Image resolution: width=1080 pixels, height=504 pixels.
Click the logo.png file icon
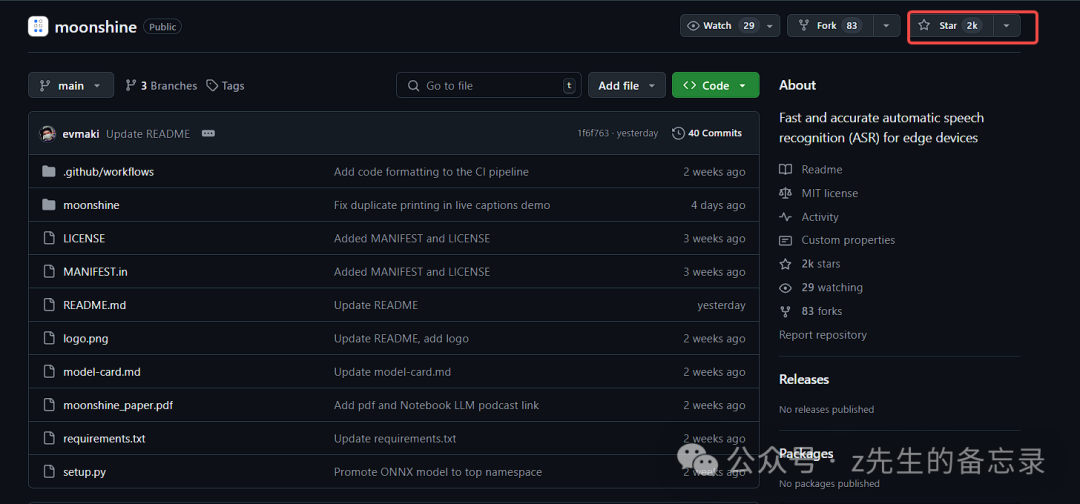[48, 339]
